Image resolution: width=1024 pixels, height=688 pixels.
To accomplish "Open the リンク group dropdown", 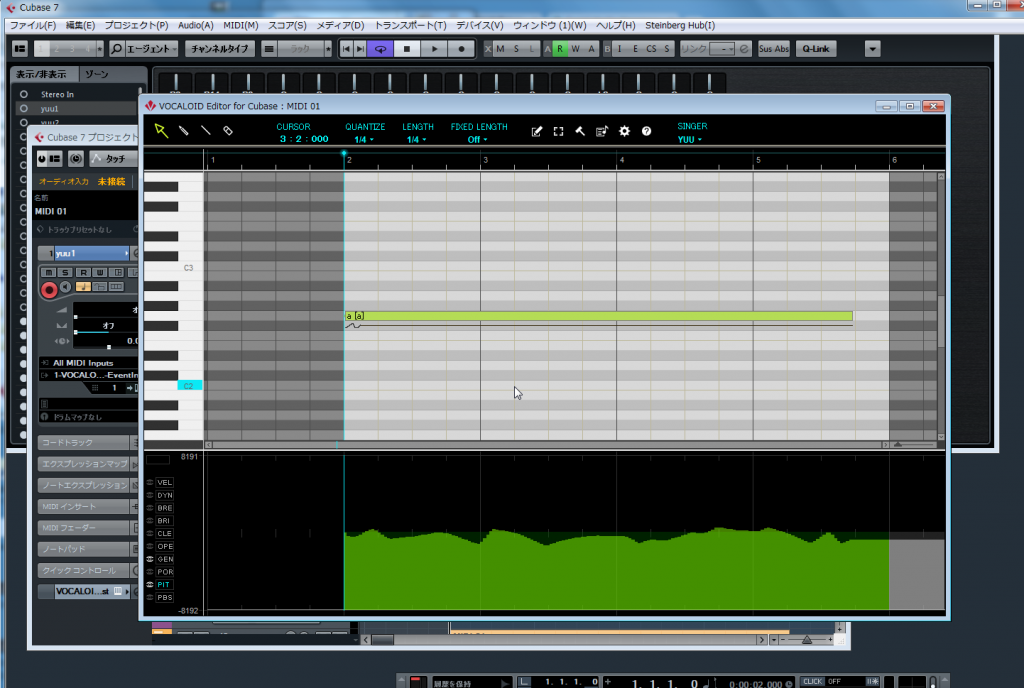I will point(722,49).
